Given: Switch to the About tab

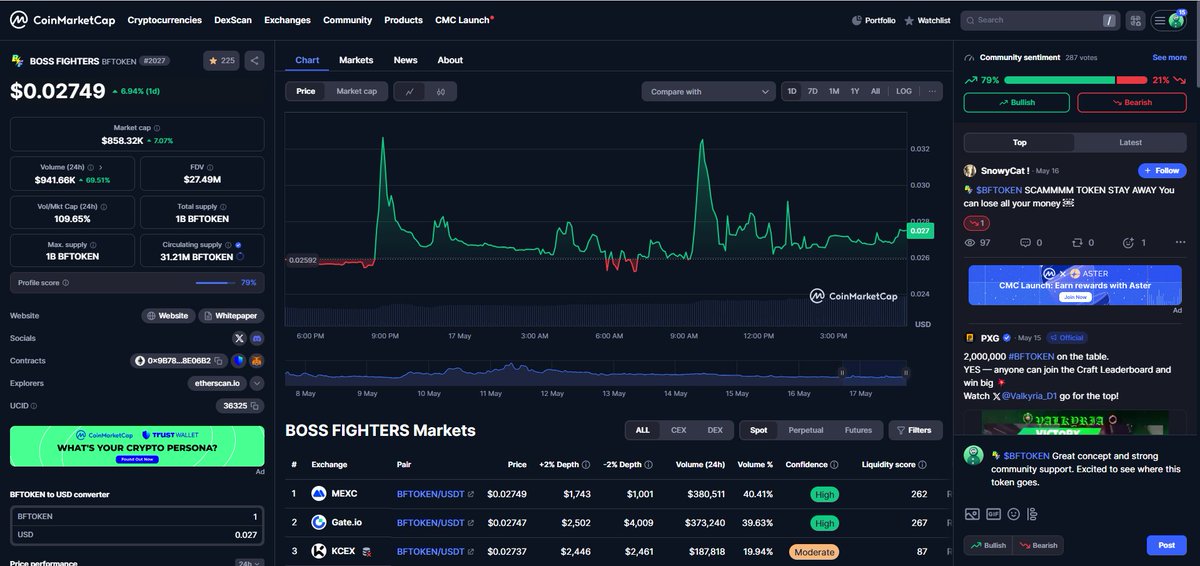Looking at the screenshot, I should coord(450,60).
